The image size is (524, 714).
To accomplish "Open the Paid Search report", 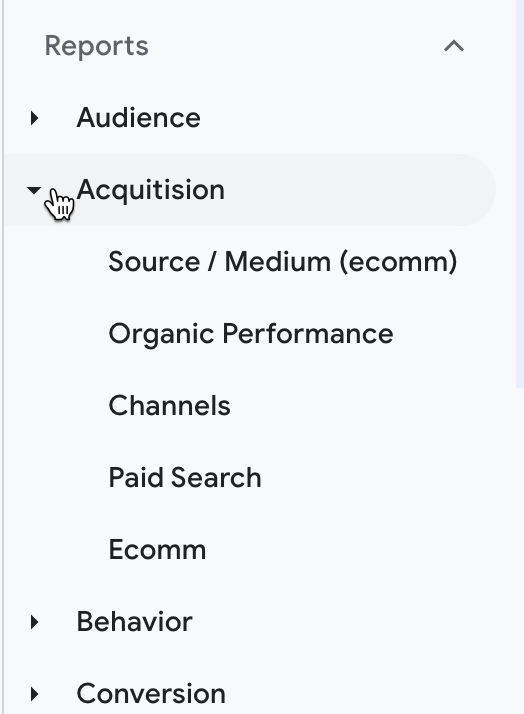I will point(185,477).
